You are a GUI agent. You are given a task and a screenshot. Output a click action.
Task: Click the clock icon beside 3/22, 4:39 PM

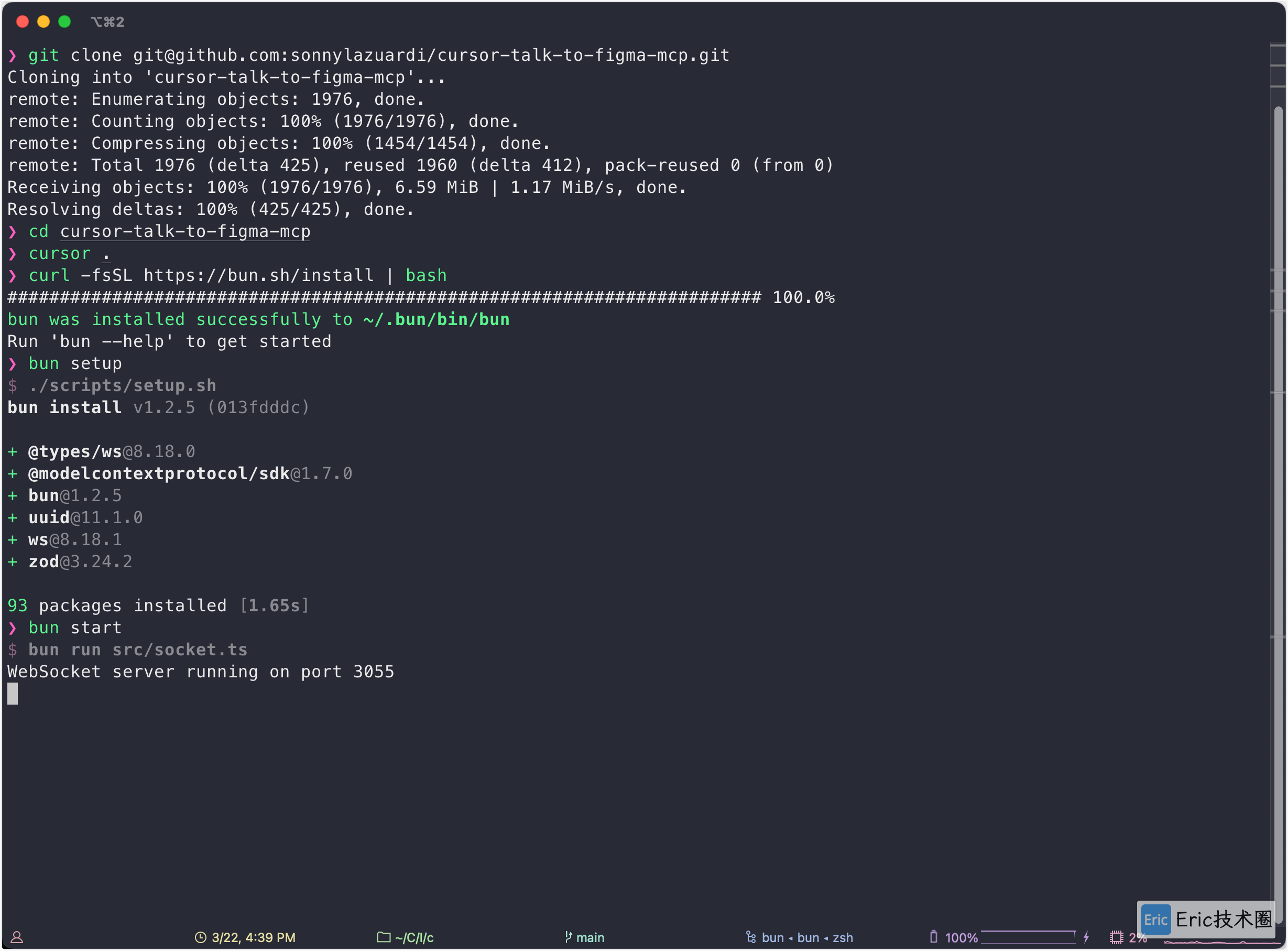click(200, 938)
